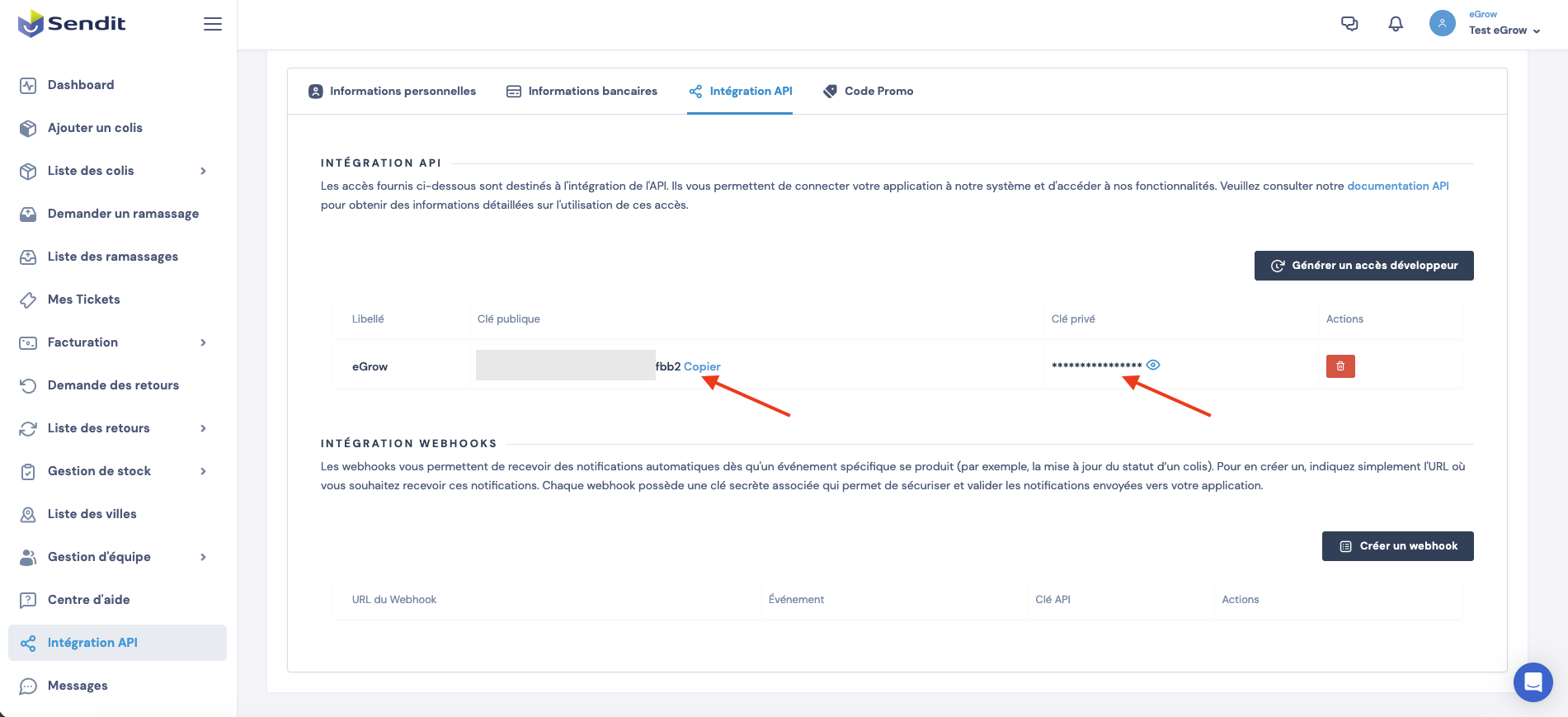Screen dimensions: 1568x717
Task: Click the Clé API column header
Action: click(1052, 599)
